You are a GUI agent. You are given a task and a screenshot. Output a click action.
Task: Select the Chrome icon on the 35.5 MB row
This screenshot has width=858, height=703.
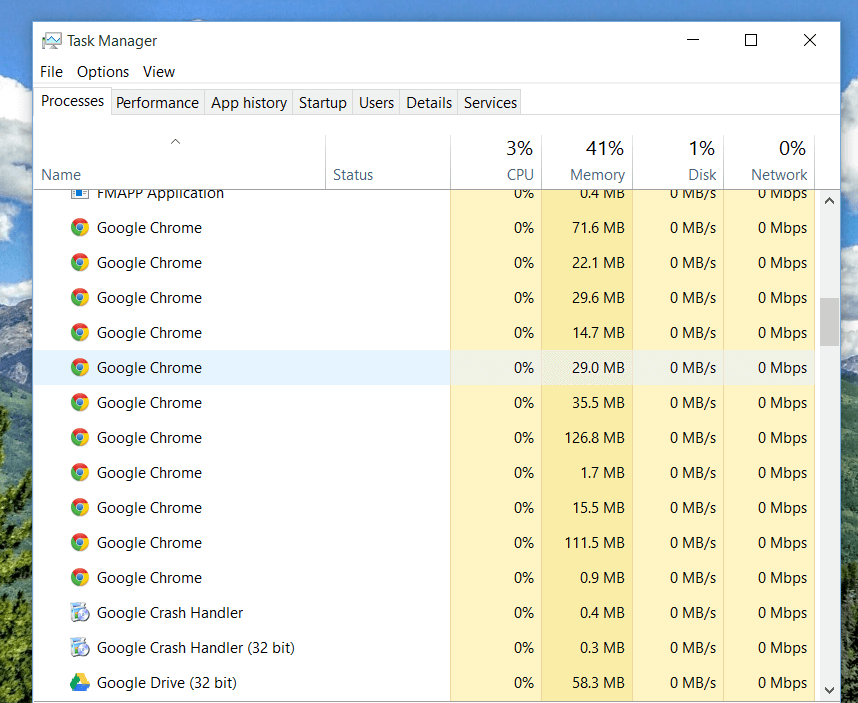coord(80,403)
